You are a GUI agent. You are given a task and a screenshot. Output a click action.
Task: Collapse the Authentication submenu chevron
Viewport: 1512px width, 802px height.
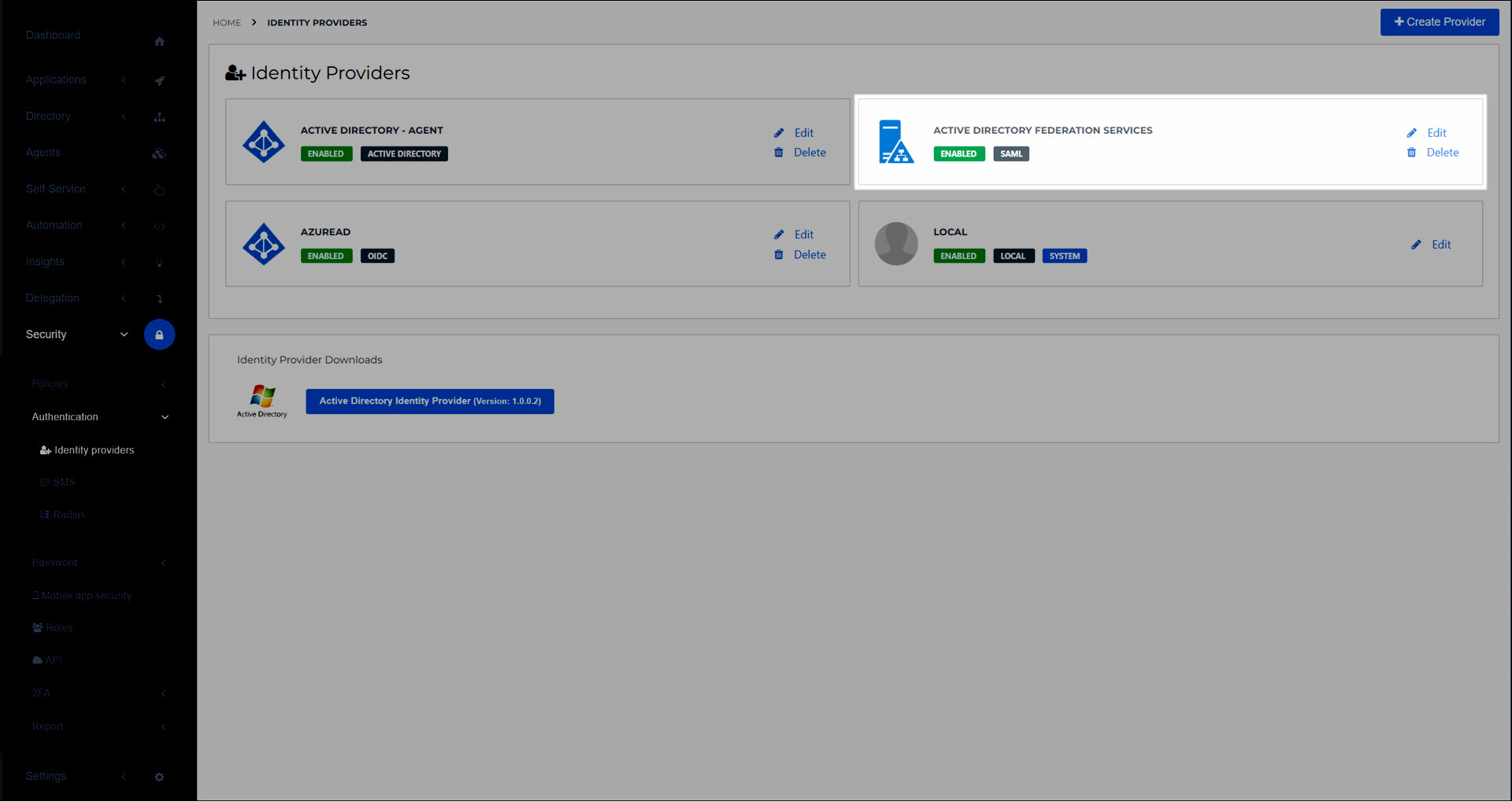(x=165, y=417)
